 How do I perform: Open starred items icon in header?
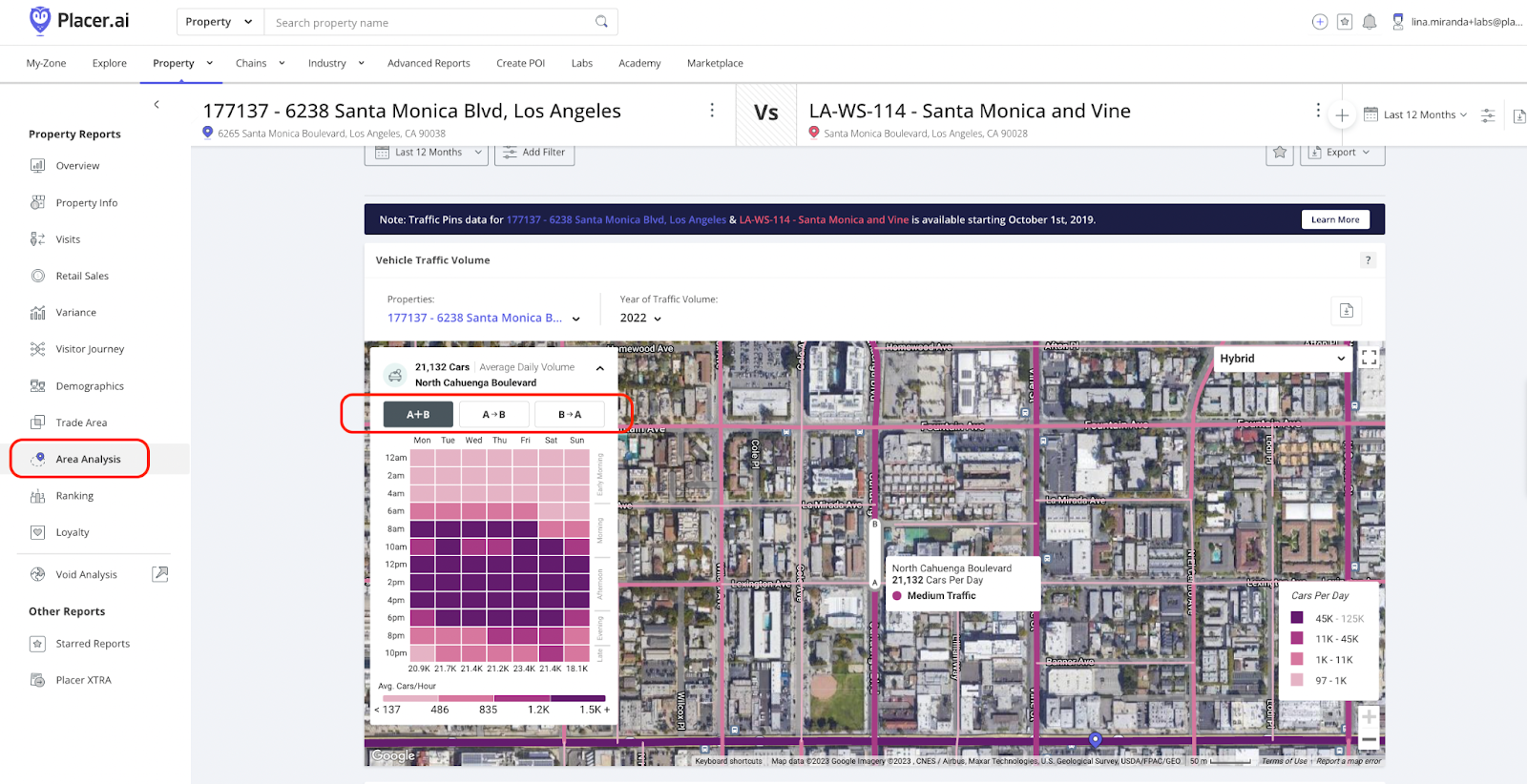click(1345, 22)
